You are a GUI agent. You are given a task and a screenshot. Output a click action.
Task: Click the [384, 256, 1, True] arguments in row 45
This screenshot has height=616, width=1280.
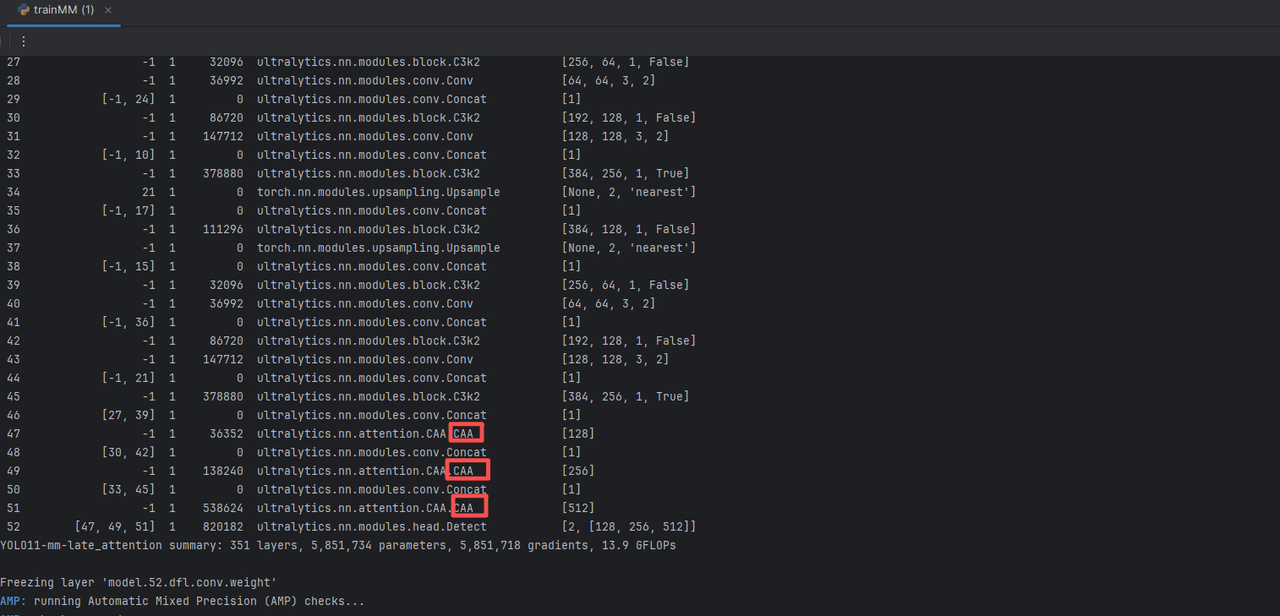[x=626, y=397]
